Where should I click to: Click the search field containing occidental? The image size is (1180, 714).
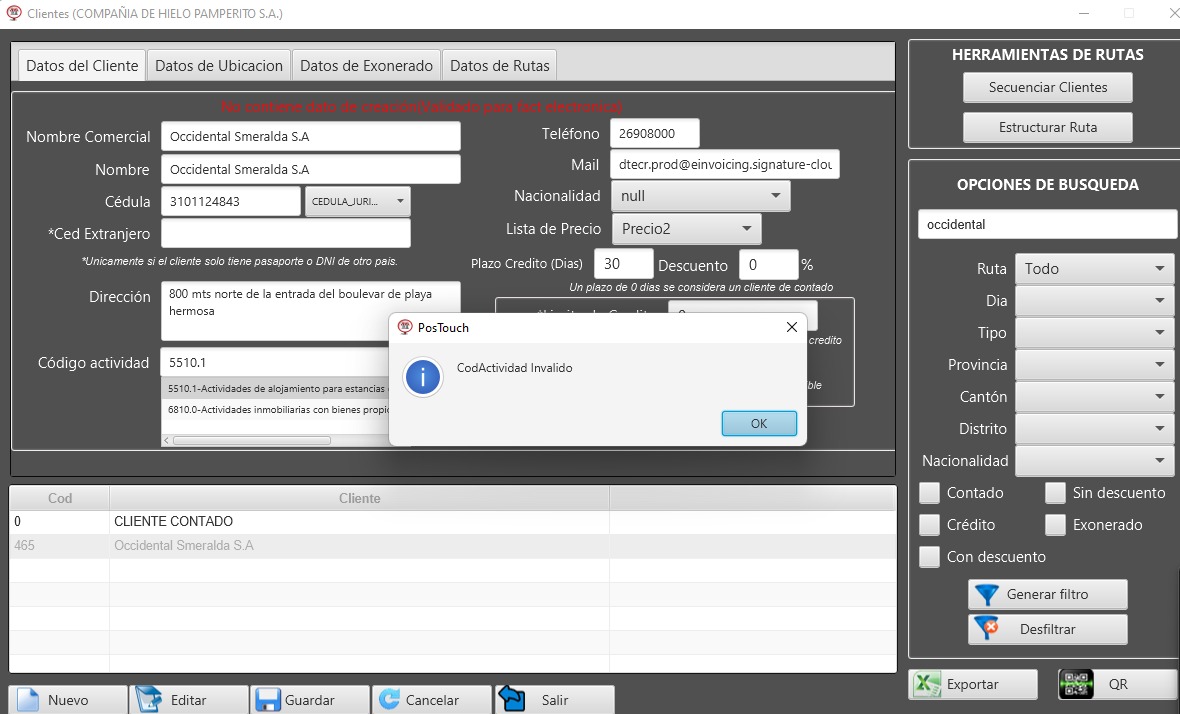1046,225
